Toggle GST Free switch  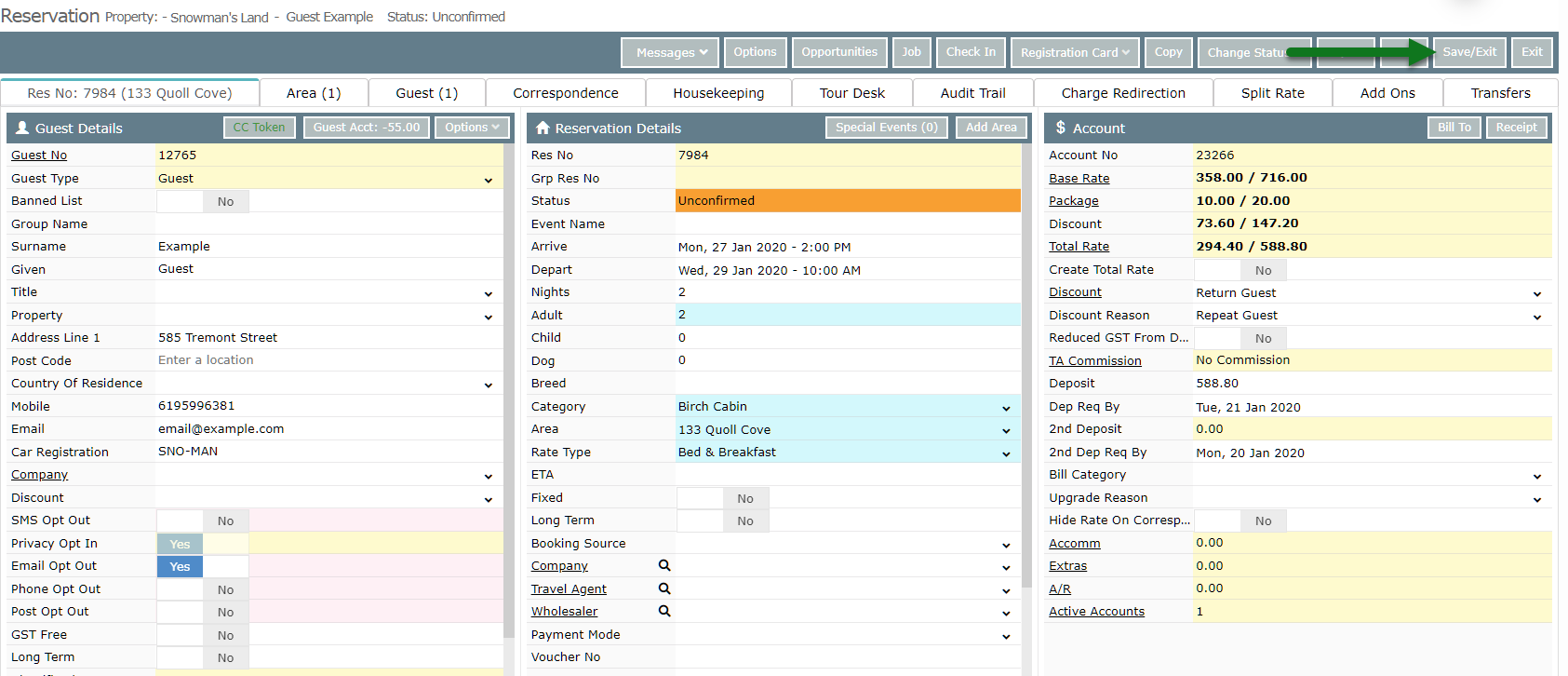(x=203, y=635)
